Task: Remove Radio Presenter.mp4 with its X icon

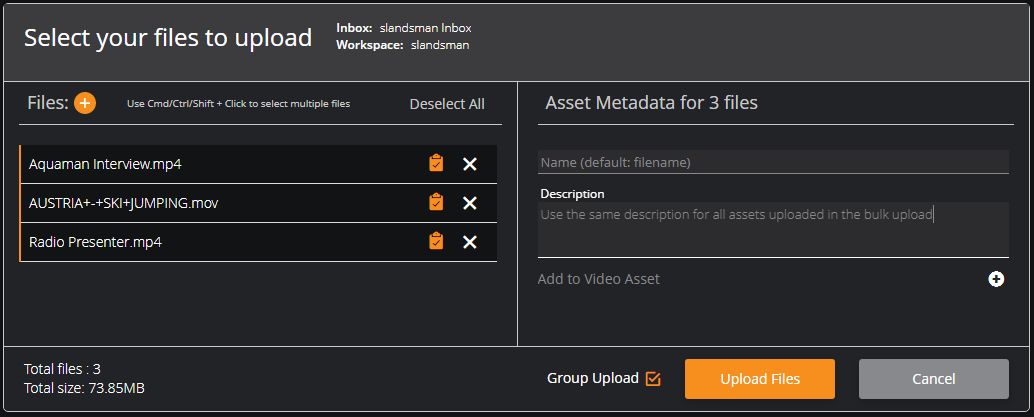Action: 470,242
